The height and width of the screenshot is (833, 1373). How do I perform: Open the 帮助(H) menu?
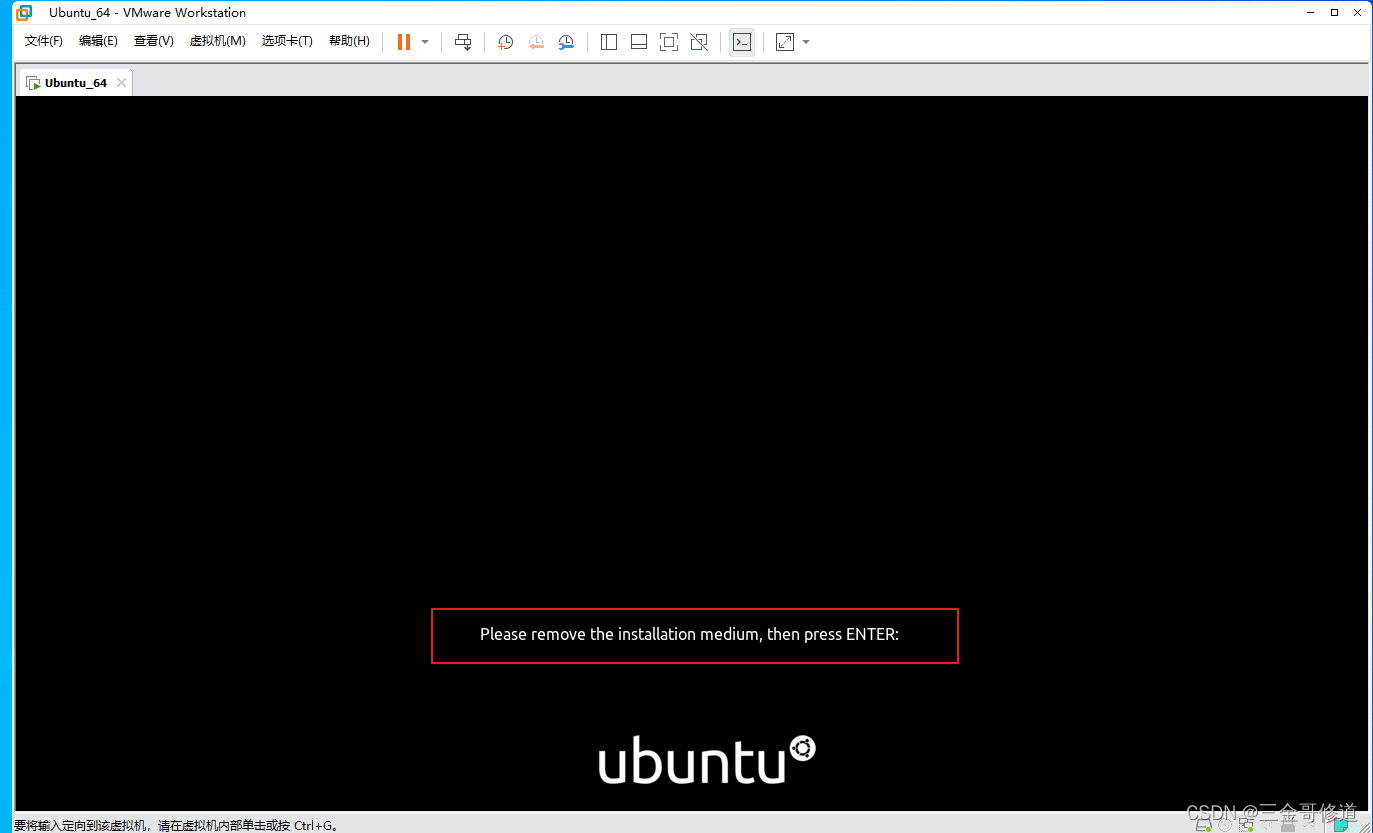pos(348,41)
